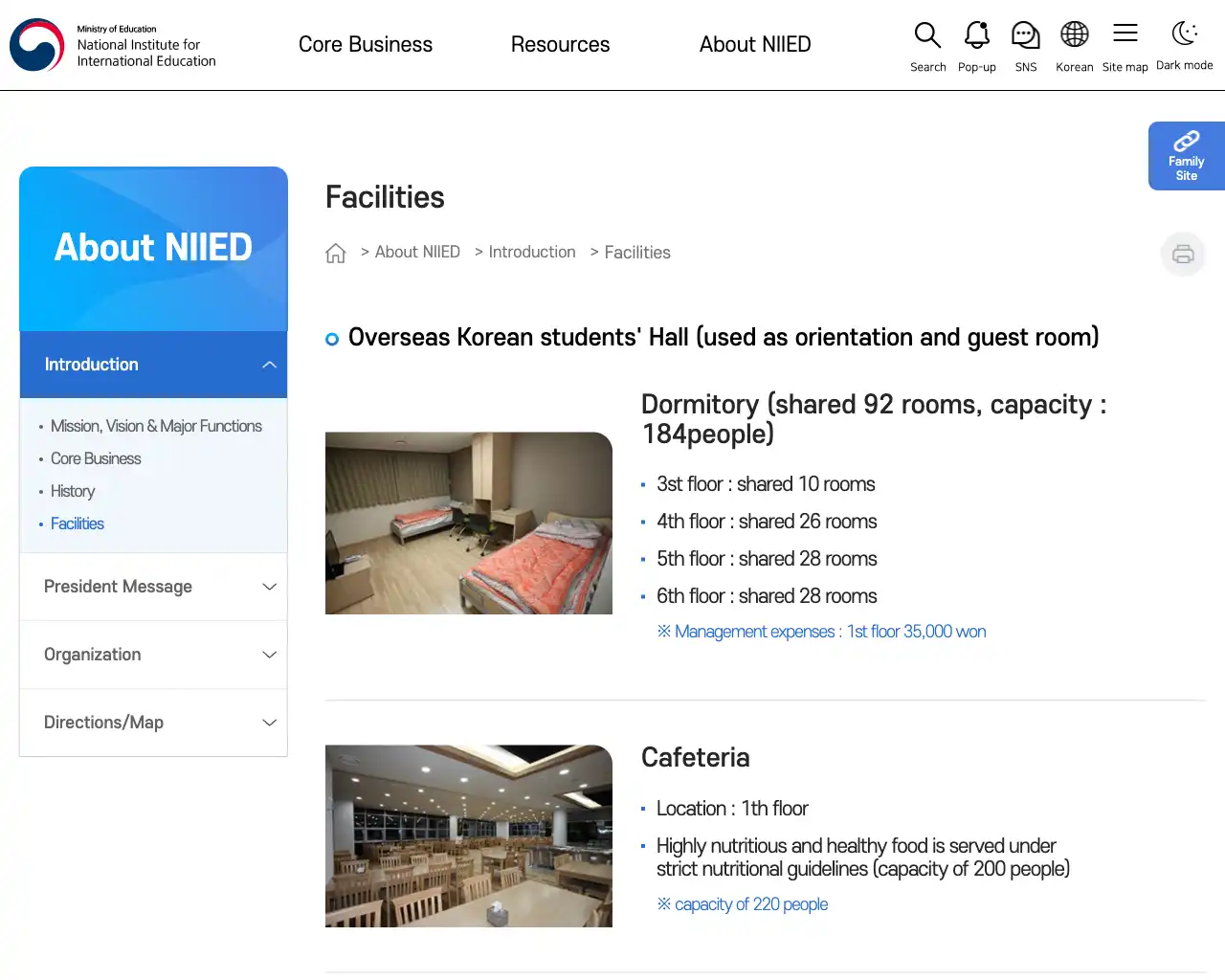The image size is (1225, 980).
Task: Click About NIIED in the breadcrumb
Action: coord(417,252)
